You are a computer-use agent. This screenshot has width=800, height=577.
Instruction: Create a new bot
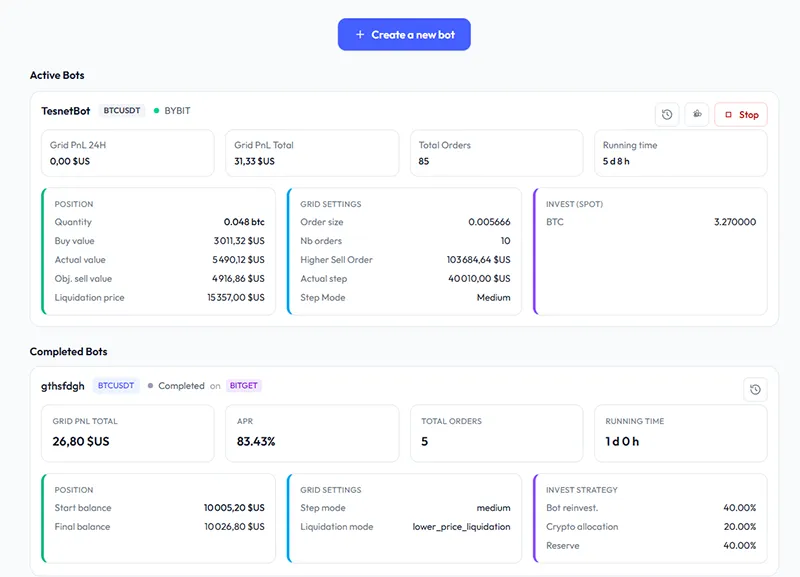[404, 35]
